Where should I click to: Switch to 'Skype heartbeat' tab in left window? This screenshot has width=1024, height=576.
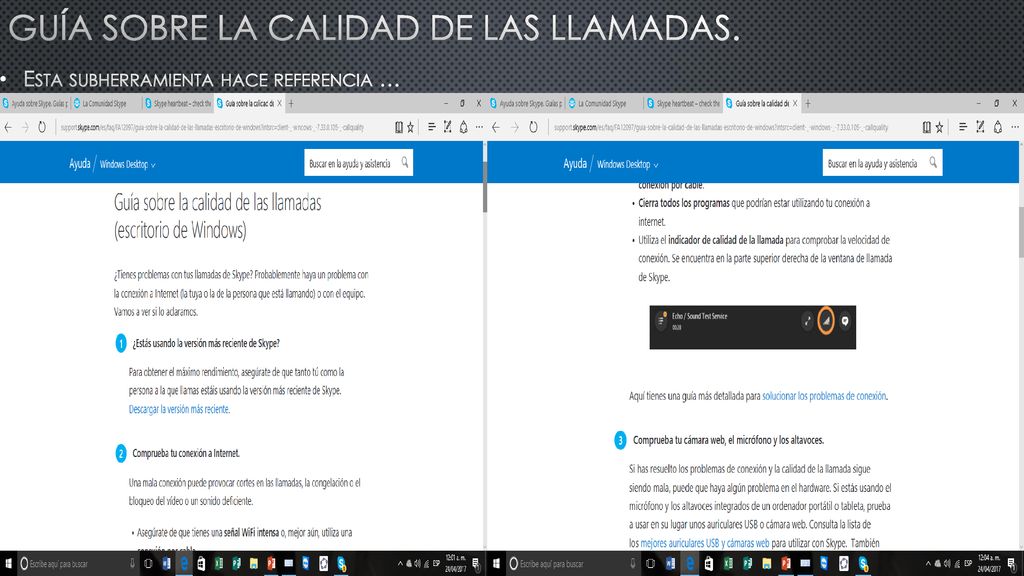(x=178, y=103)
